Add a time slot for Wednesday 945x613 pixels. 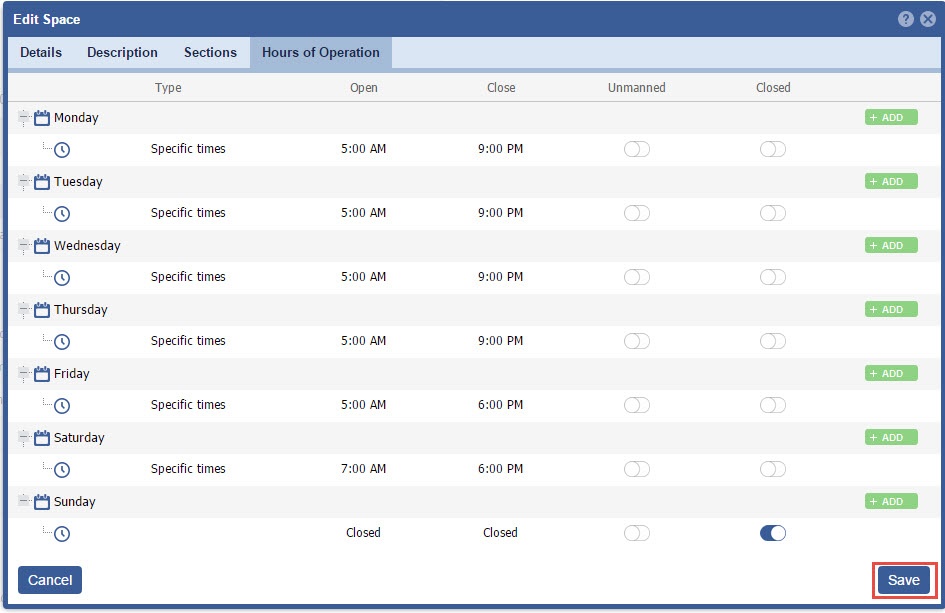(890, 246)
